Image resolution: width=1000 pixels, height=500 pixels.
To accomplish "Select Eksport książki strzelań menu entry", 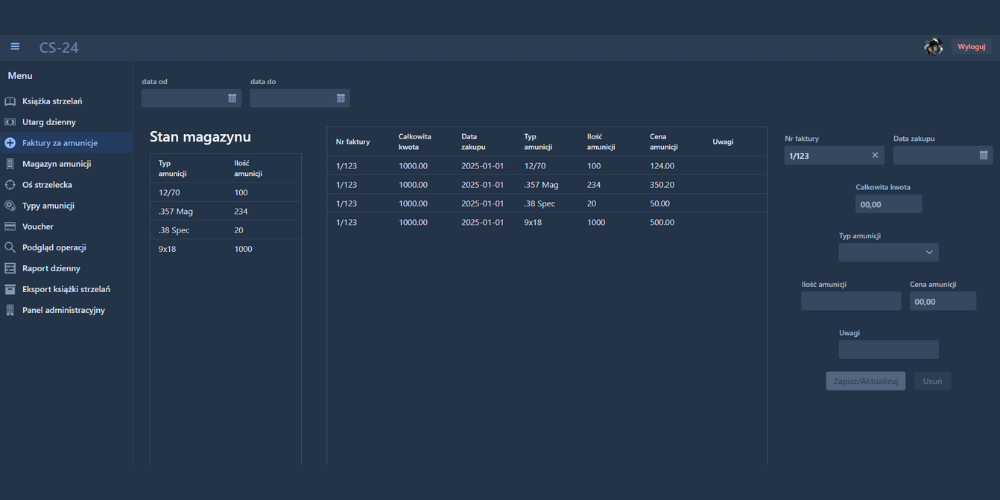I will pyautogui.click(x=66, y=290).
